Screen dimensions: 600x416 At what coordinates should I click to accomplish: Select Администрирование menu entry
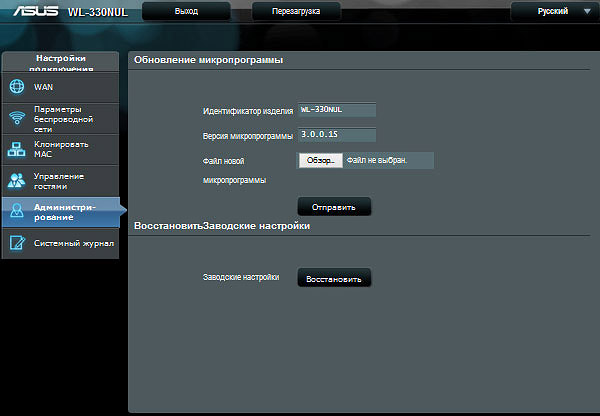(x=61, y=212)
